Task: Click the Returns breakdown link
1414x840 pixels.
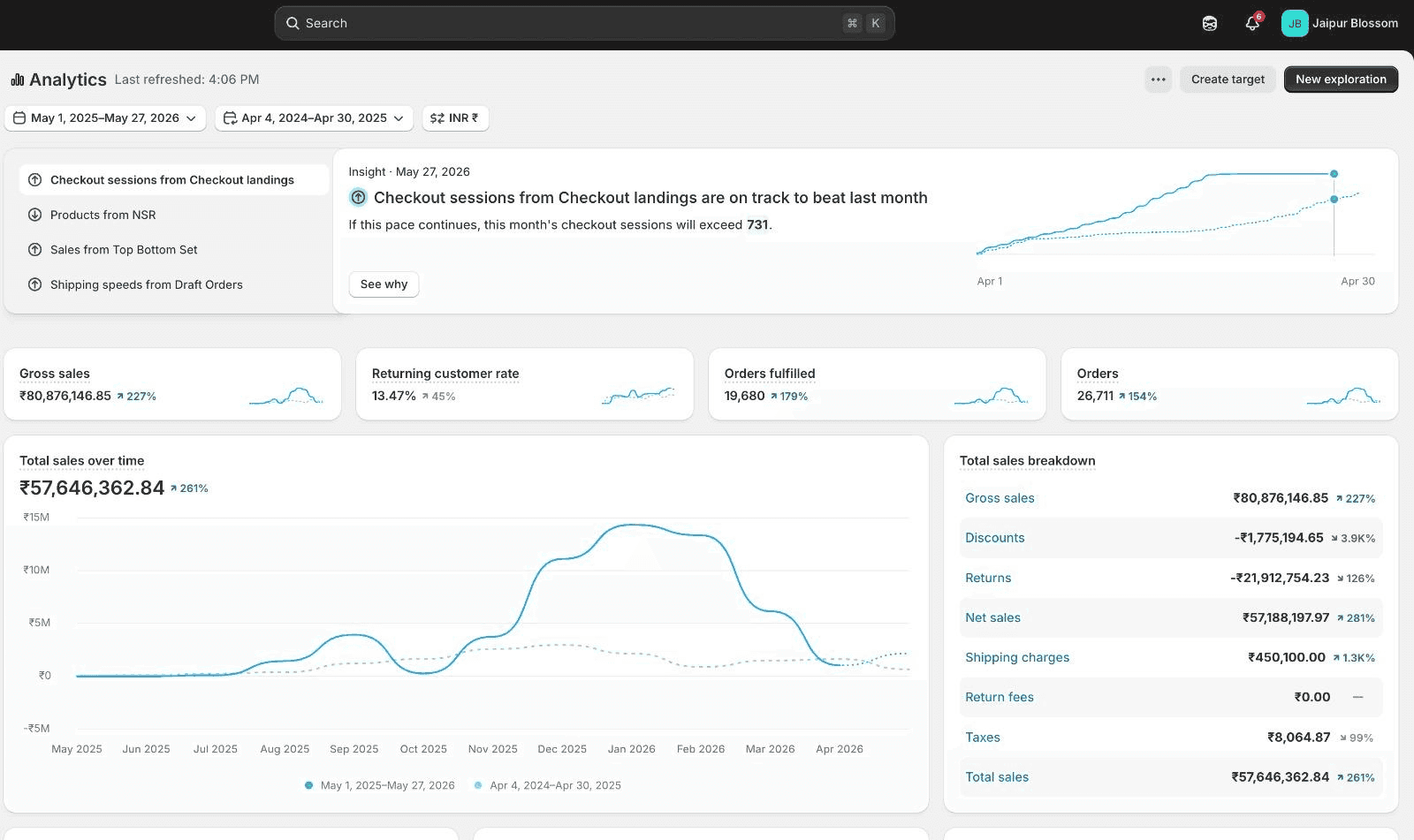Action: click(988, 578)
